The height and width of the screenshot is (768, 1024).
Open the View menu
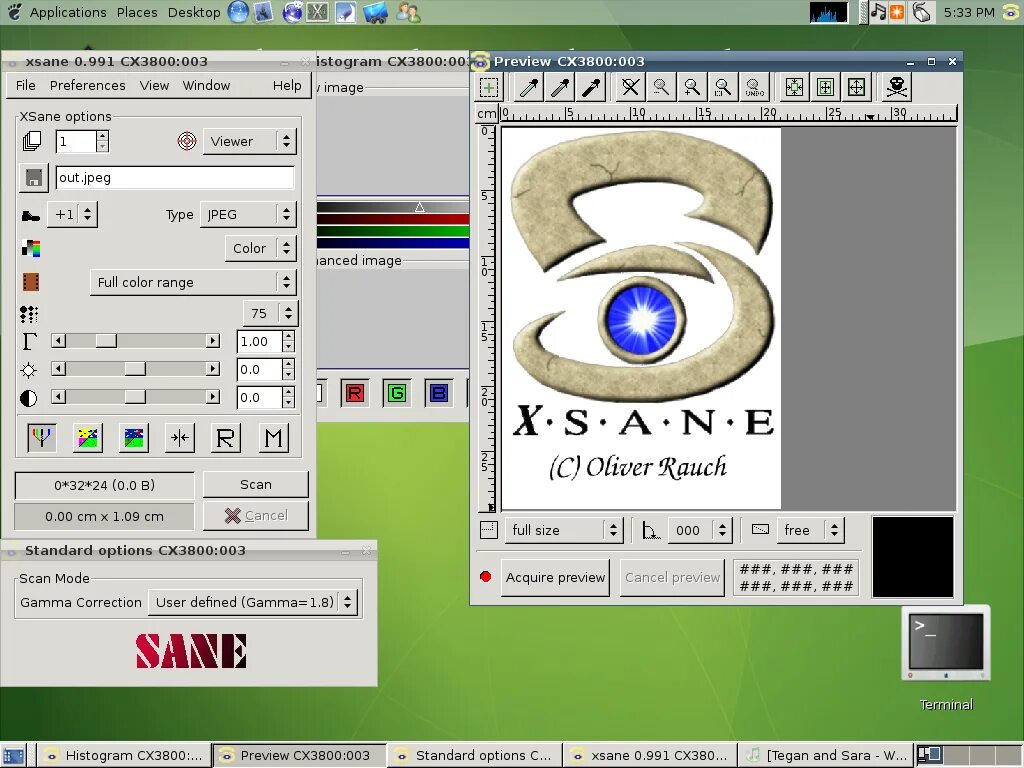click(x=154, y=86)
